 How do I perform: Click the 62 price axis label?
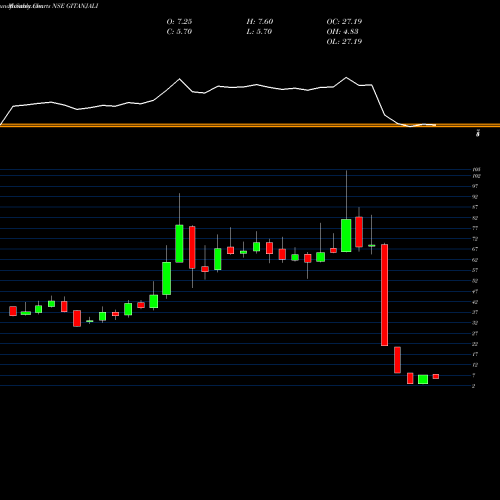tap(475, 260)
